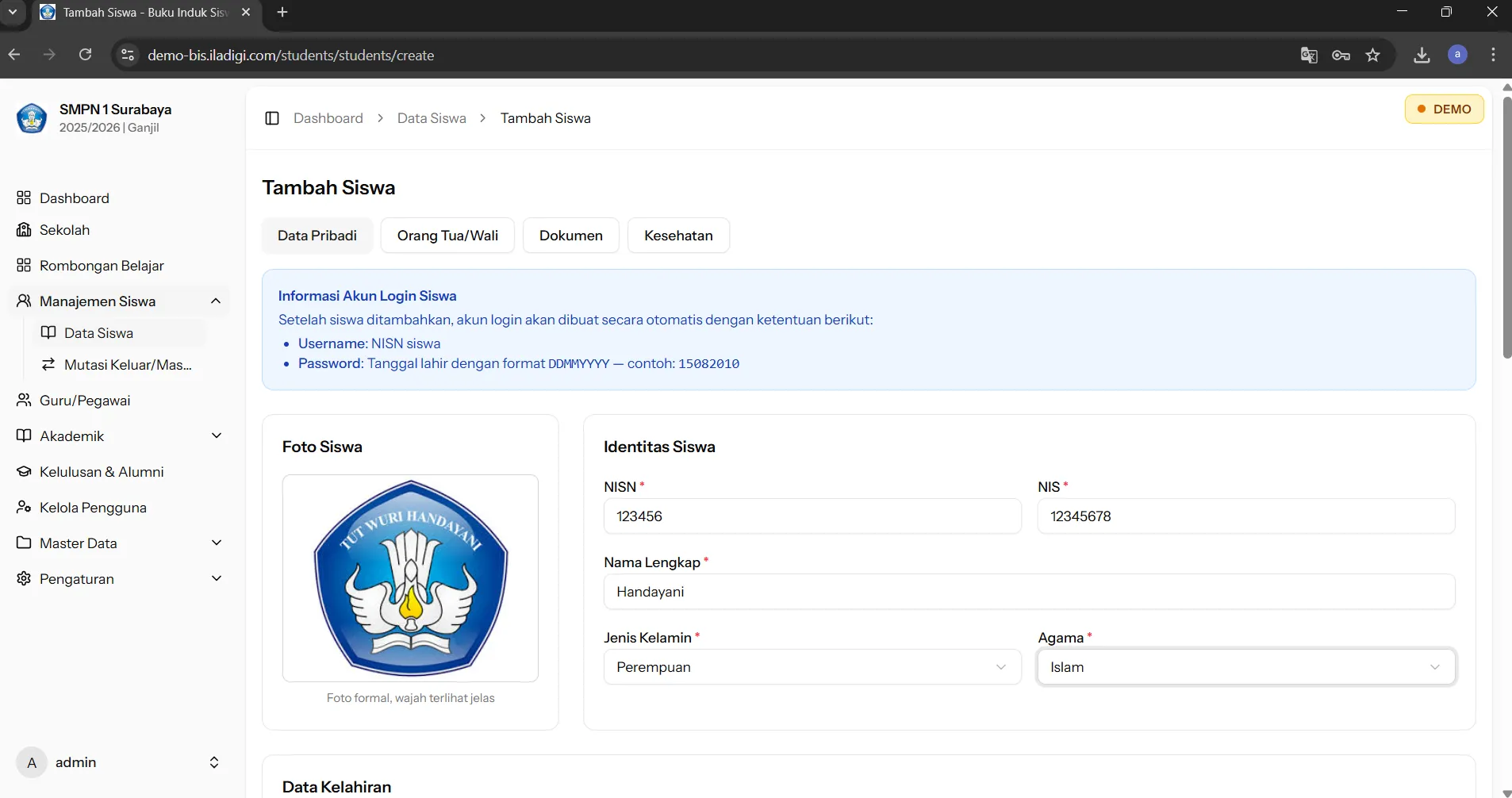This screenshot has width=1512, height=798.
Task: Click the password key icon in address bar
Action: tap(1341, 55)
